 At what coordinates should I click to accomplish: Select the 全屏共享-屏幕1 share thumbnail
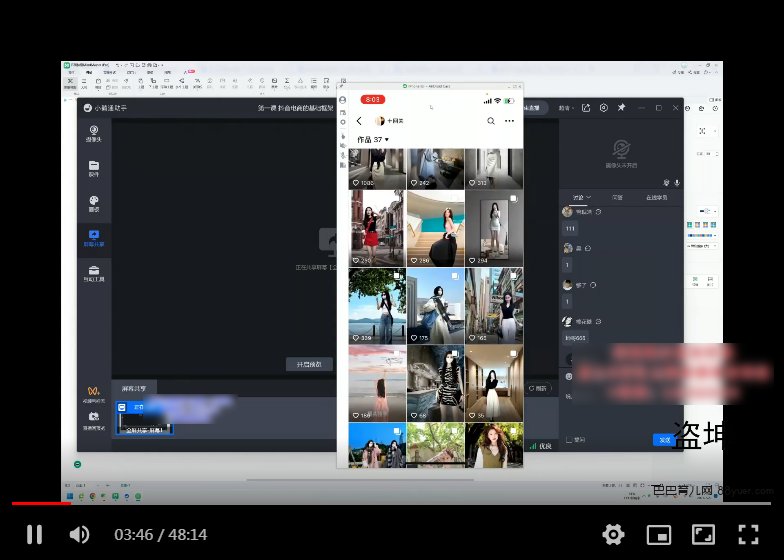[x=144, y=418]
